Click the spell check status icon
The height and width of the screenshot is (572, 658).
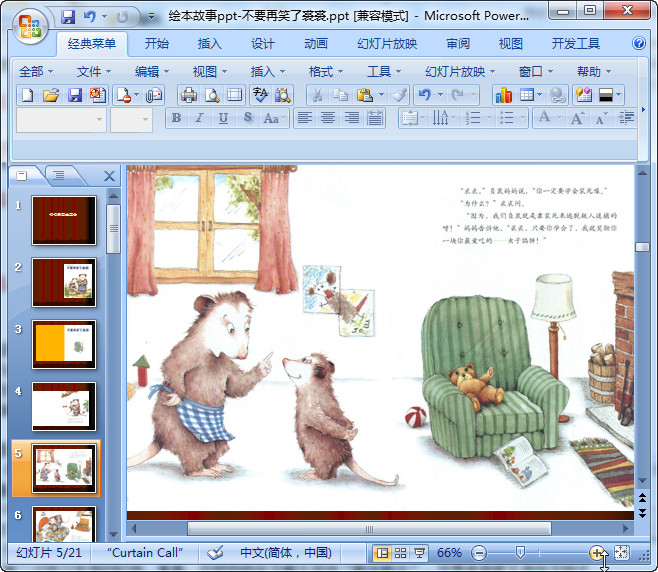pyautogui.click(x=215, y=553)
